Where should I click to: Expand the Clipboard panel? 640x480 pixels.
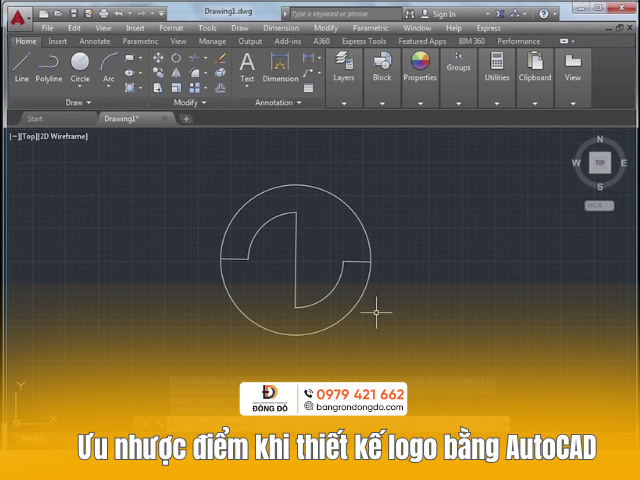point(535,104)
